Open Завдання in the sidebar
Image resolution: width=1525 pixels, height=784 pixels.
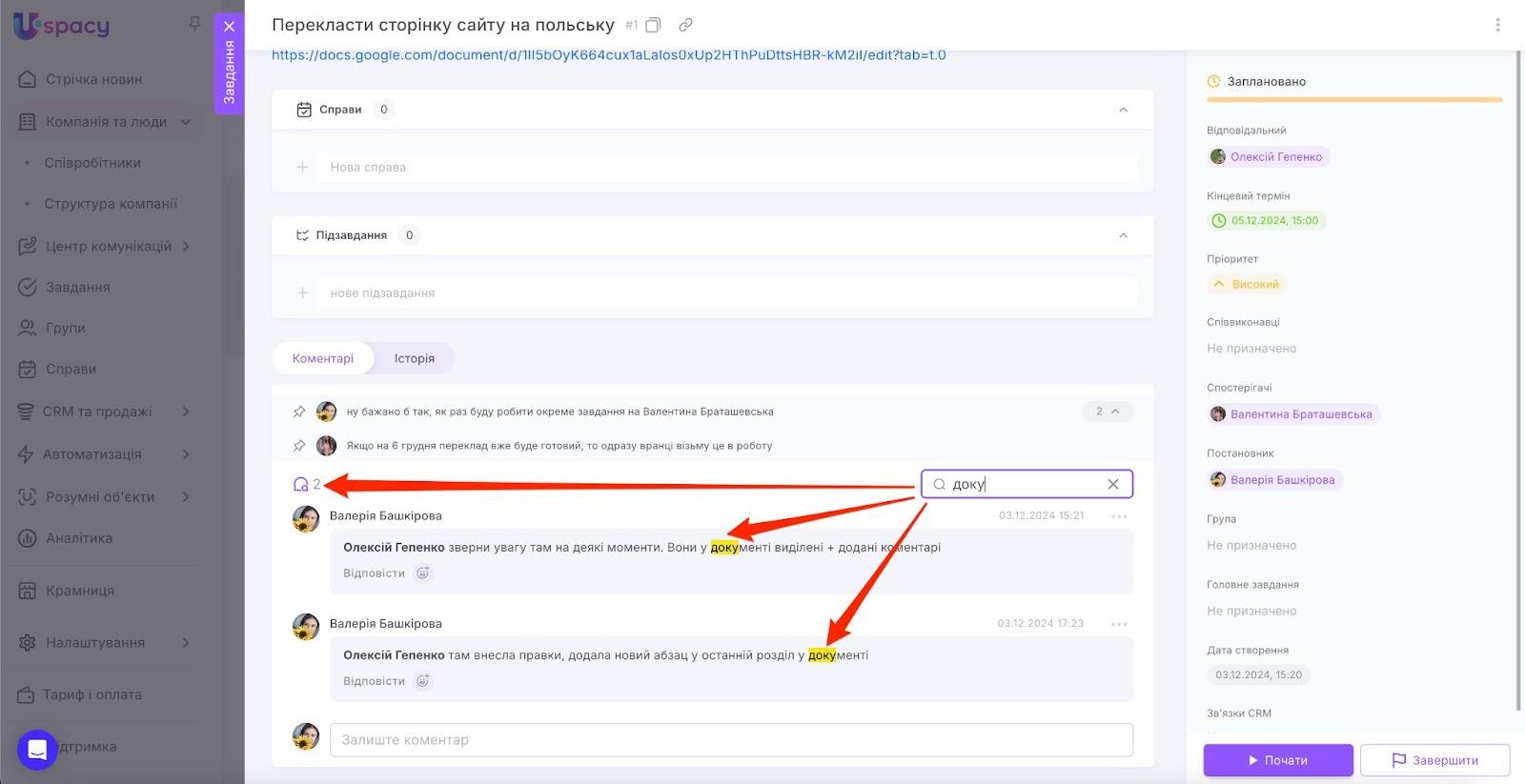[78, 287]
